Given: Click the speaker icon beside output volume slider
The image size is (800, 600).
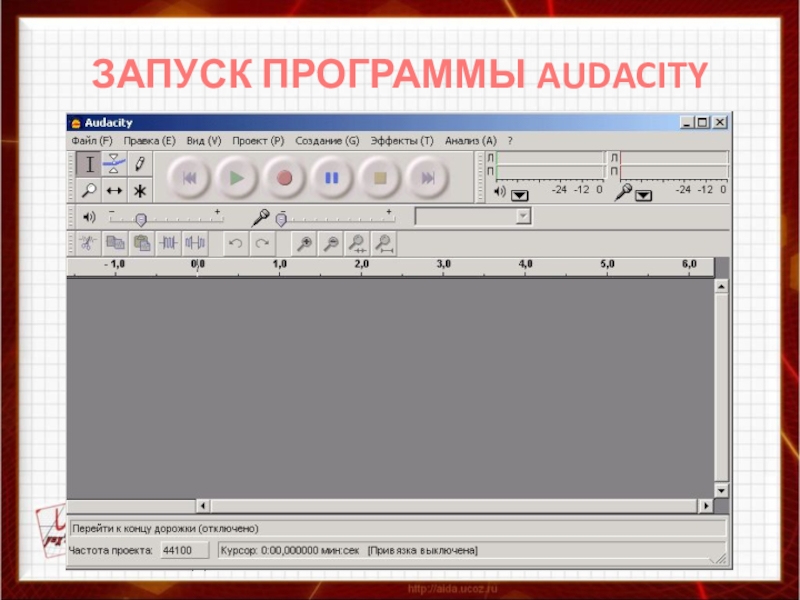Looking at the screenshot, I should [x=89, y=217].
